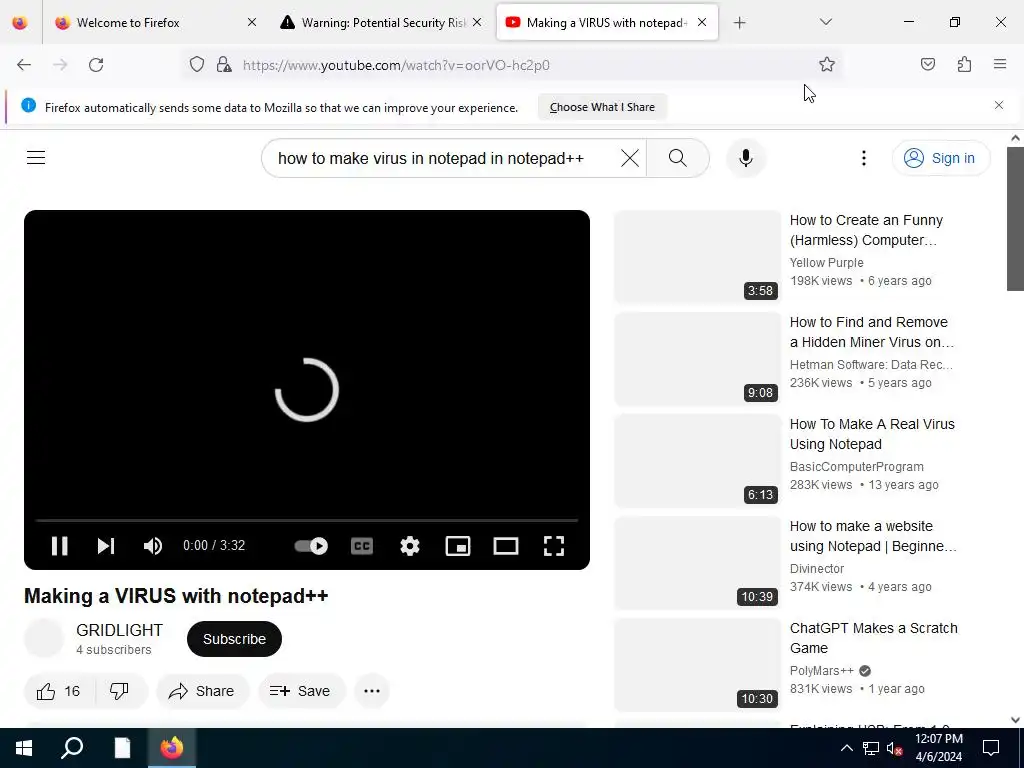Pause the video
The image size is (1024, 768).
[59, 546]
